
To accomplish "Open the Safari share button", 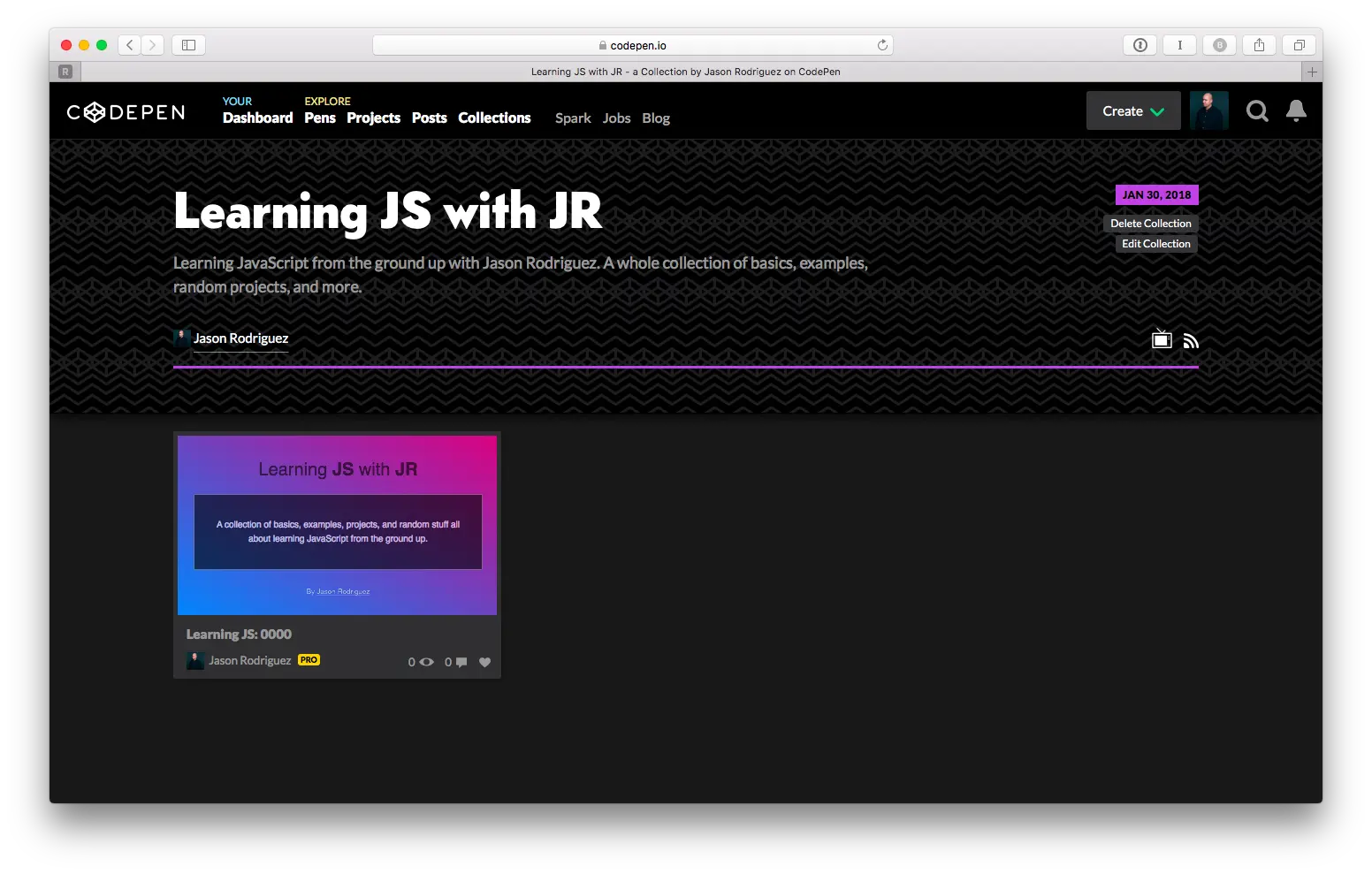I will tap(1259, 45).
